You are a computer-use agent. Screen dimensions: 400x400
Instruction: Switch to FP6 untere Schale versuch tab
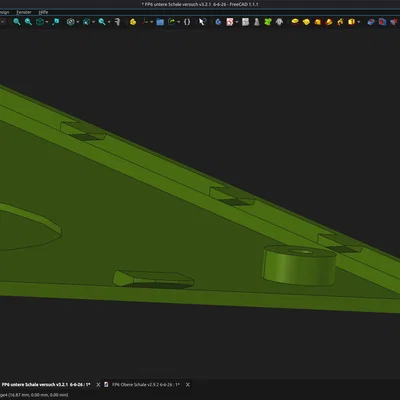(x=46, y=384)
